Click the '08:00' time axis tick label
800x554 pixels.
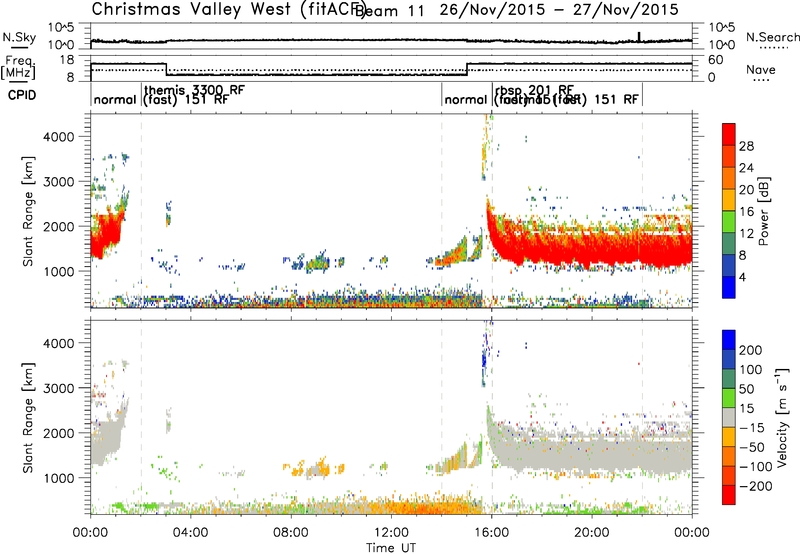[291, 533]
